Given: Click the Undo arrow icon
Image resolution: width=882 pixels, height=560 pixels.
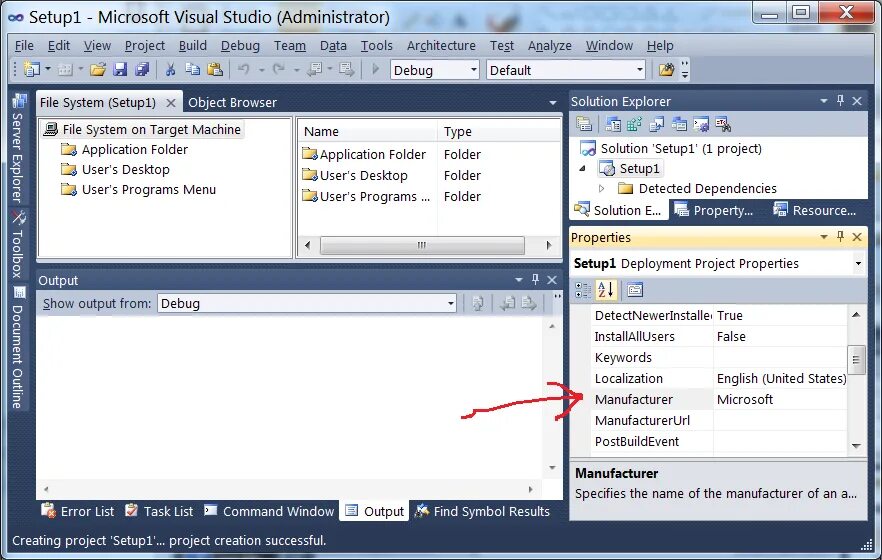Looking at the screenshot, I should [244, 70].
